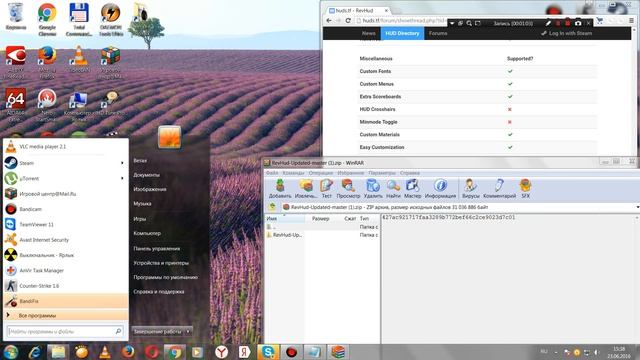The image size is (640, 360).
Task: Click the WinRAR Extract (Извлечь) toolbar icon
Action: pos(306,189)
